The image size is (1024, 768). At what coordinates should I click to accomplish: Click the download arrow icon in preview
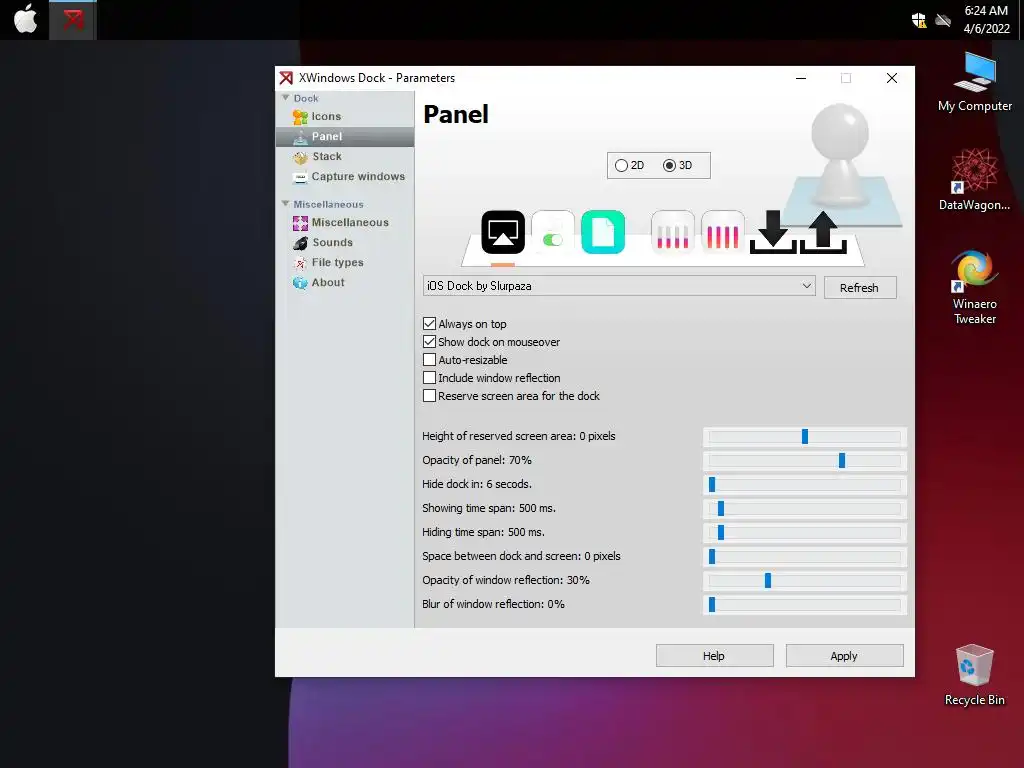773,232
